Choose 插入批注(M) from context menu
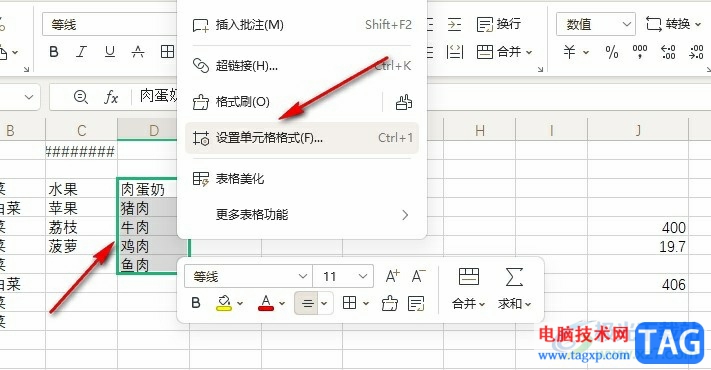This screenshot has width=711, height=370. 302,25
